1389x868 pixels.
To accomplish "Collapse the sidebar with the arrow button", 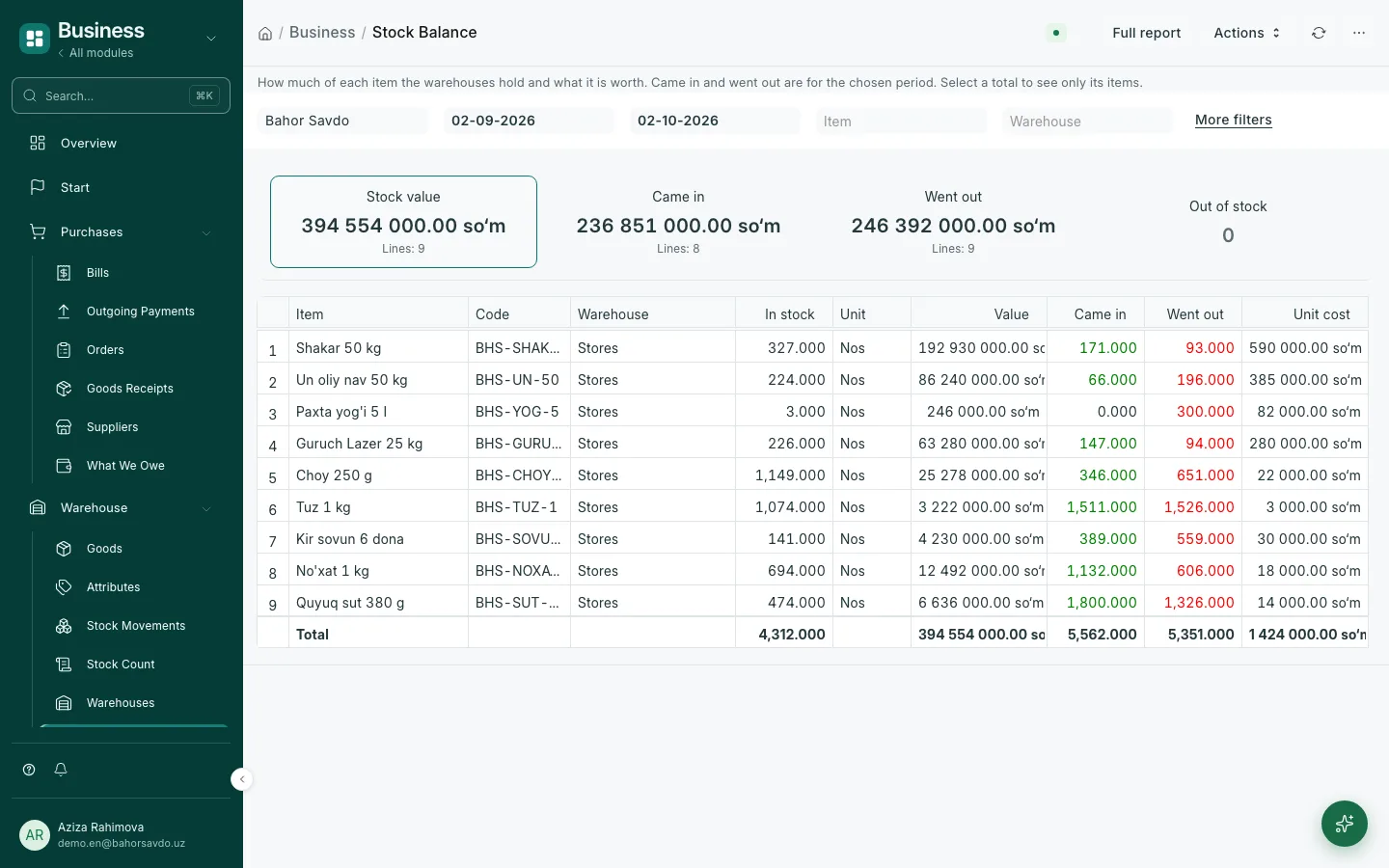I will pos(242,779).
